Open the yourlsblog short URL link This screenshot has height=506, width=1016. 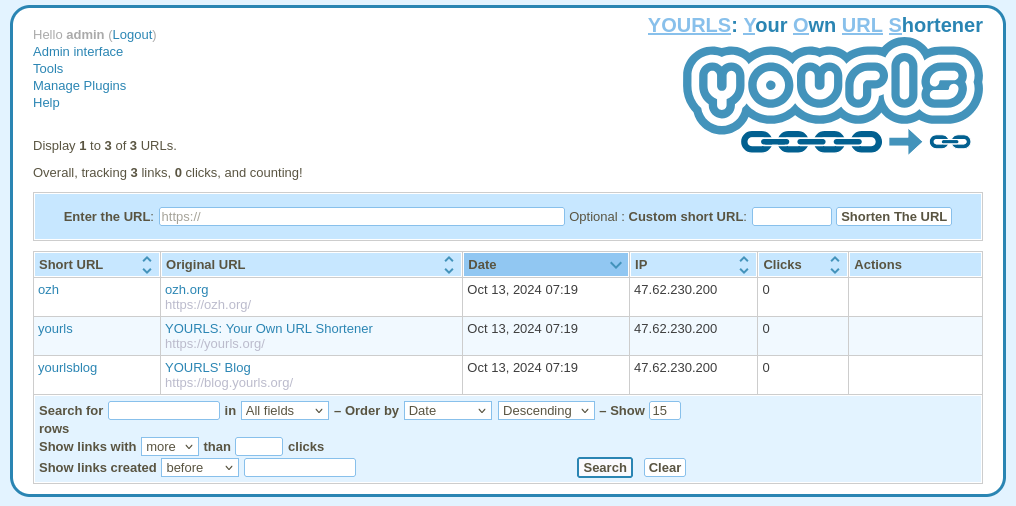point(67,367)
